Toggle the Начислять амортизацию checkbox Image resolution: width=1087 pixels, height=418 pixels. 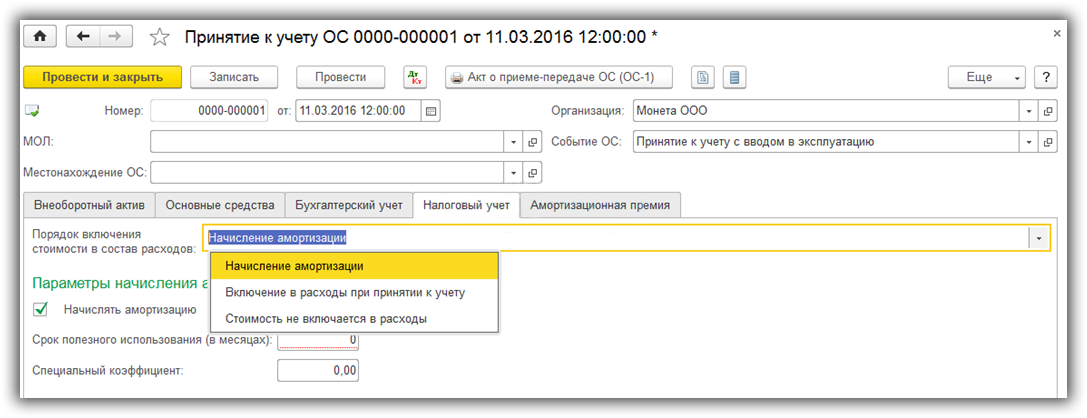pos(41,309)
